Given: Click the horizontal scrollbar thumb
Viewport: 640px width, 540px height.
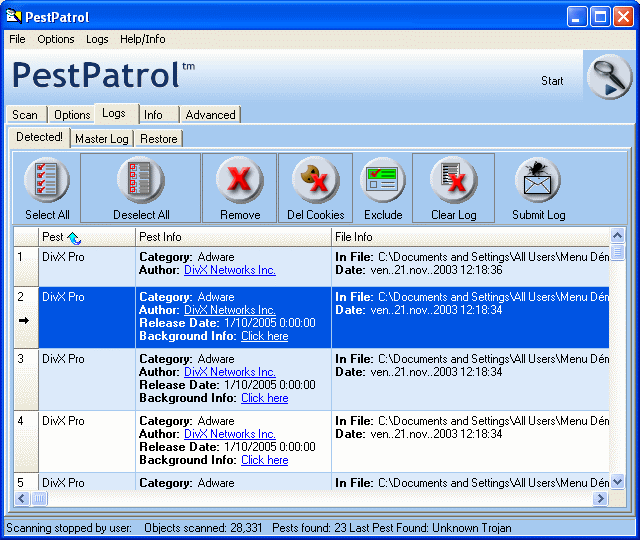Looking at the screenshot, I should pos(39,498).
